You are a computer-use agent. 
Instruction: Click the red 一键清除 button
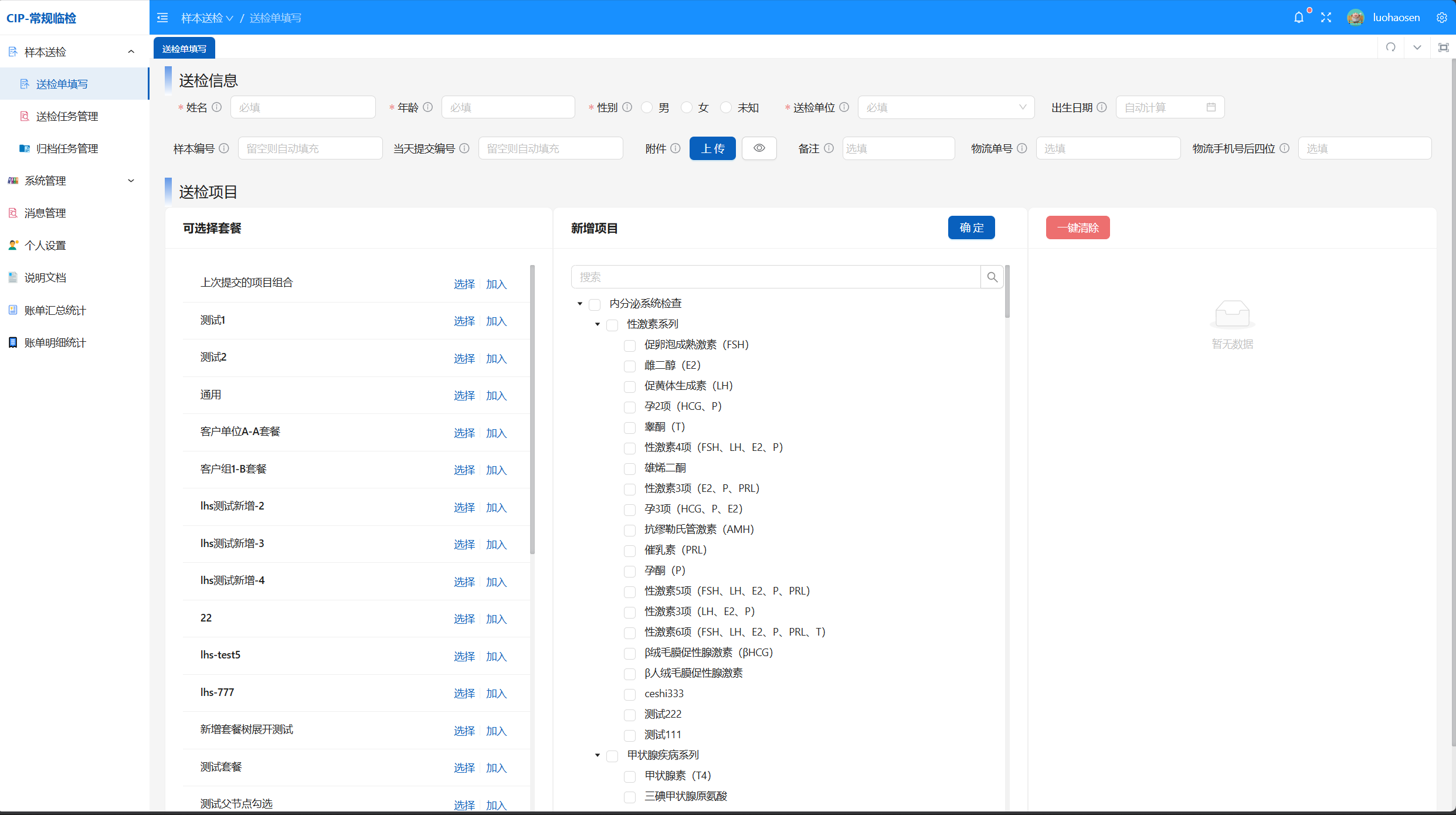[1077, 227]
